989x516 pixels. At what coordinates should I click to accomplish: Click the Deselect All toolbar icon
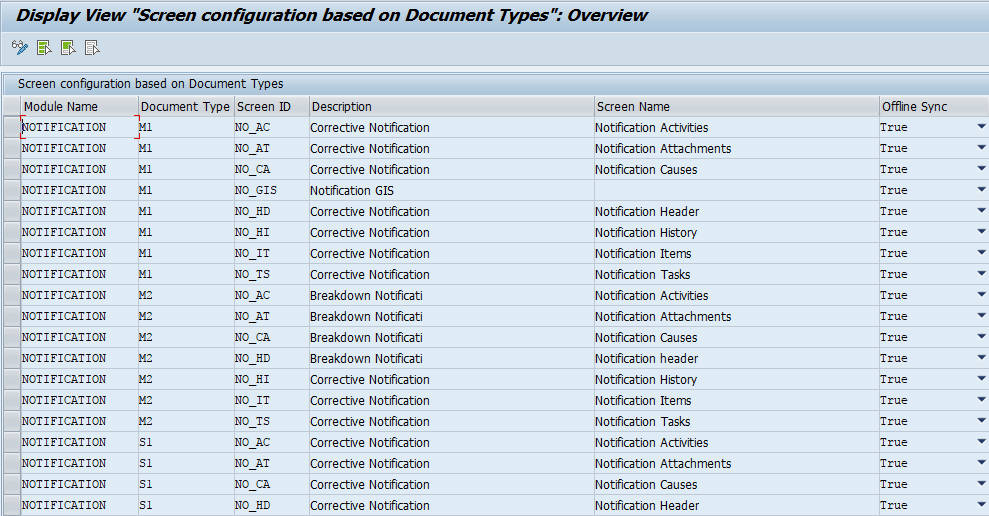click(x=92, y=48)
